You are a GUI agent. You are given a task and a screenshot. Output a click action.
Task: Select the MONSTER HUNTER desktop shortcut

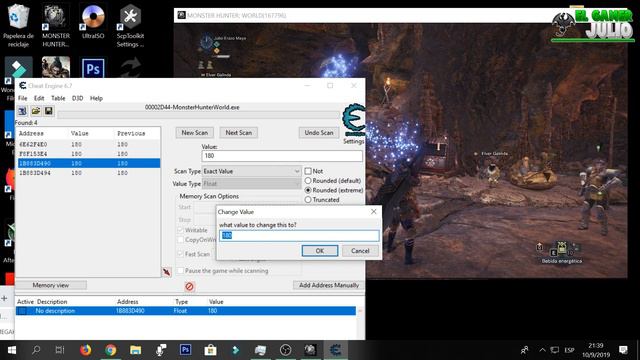[56, 27]
